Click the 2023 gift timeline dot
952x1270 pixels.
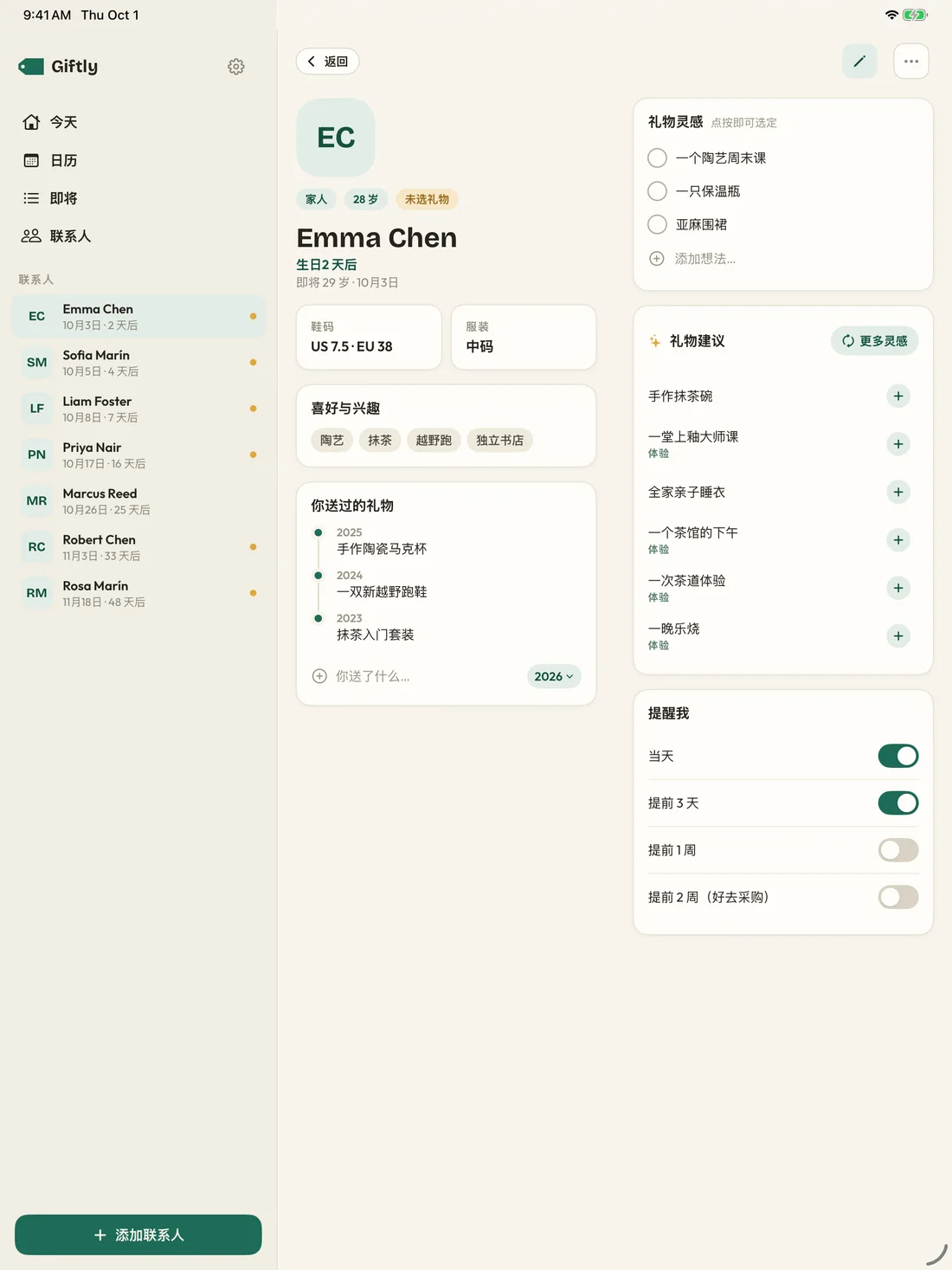[x=318, y=618]
